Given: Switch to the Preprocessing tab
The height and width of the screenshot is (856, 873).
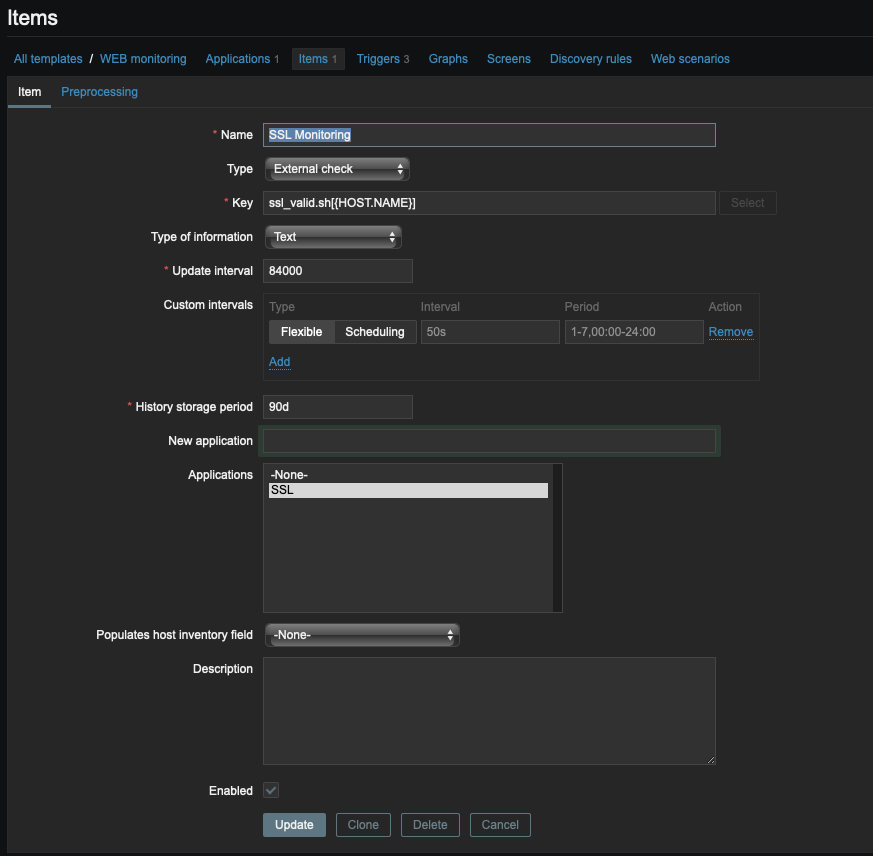Looking at the screenshot, I should coord(99,92).
